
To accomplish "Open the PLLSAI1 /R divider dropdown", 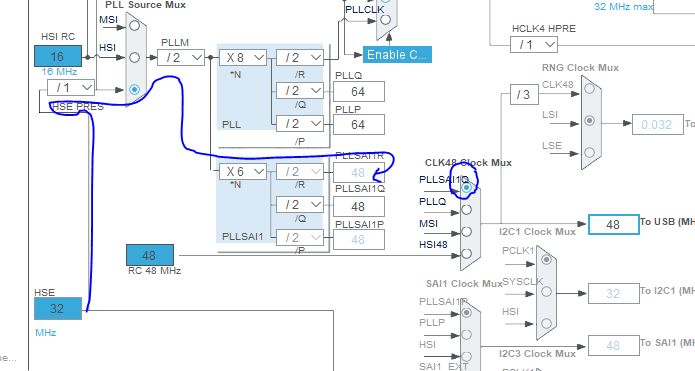I will coord(300,172).
